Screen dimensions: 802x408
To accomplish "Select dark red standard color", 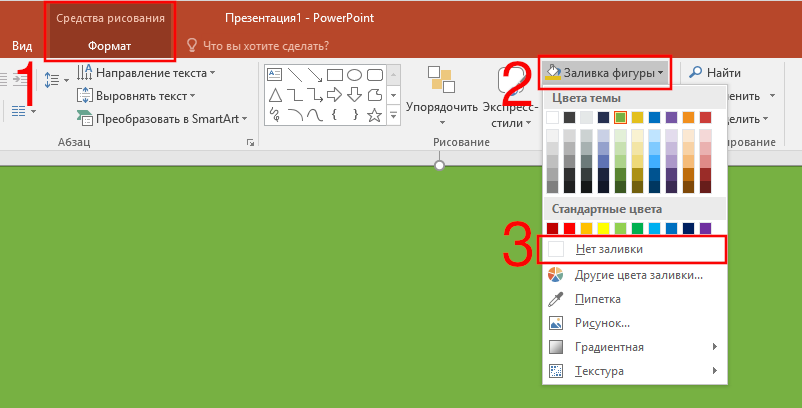I will click(x=552, y=228).
